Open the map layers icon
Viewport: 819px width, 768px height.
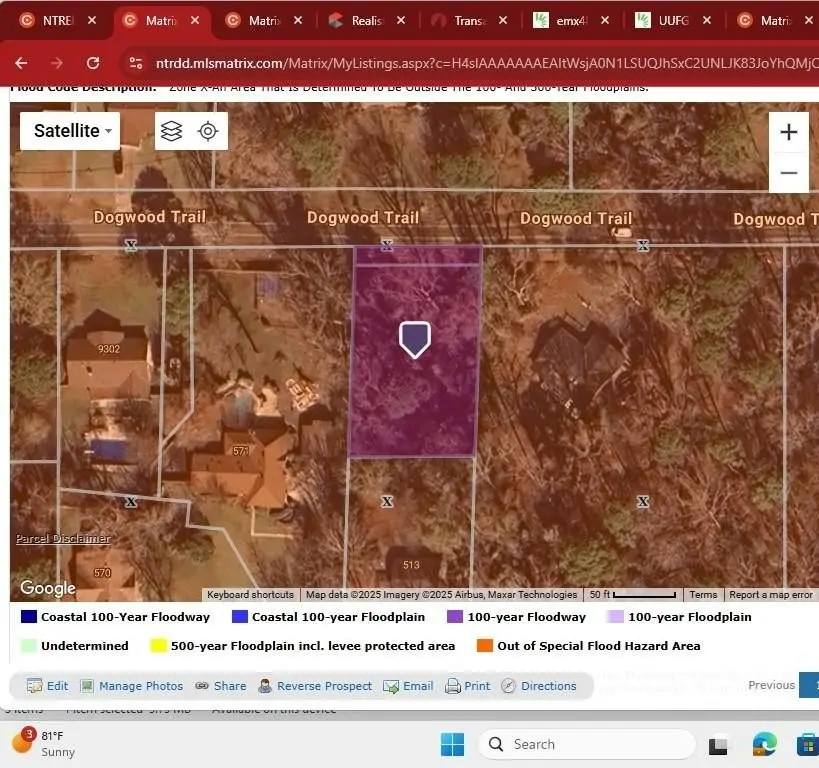click(172, 131)
